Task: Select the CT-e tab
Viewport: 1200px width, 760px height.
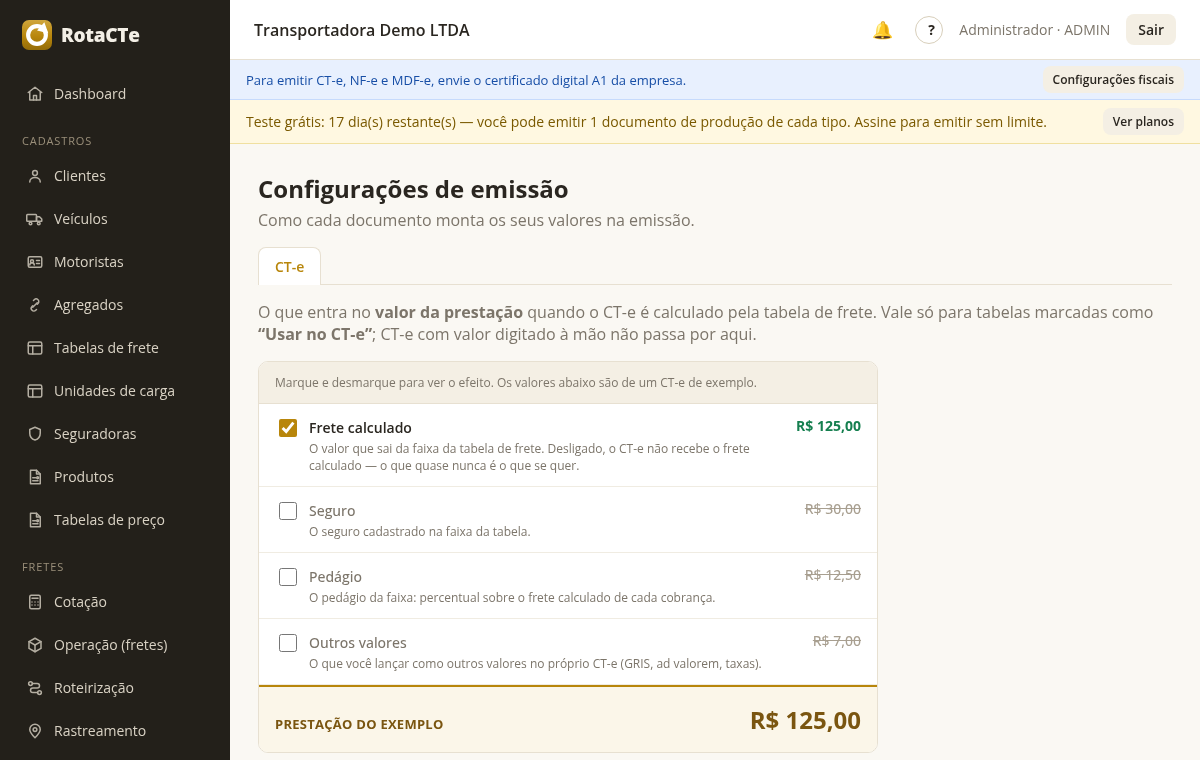Action: click(x=289, y=267)
